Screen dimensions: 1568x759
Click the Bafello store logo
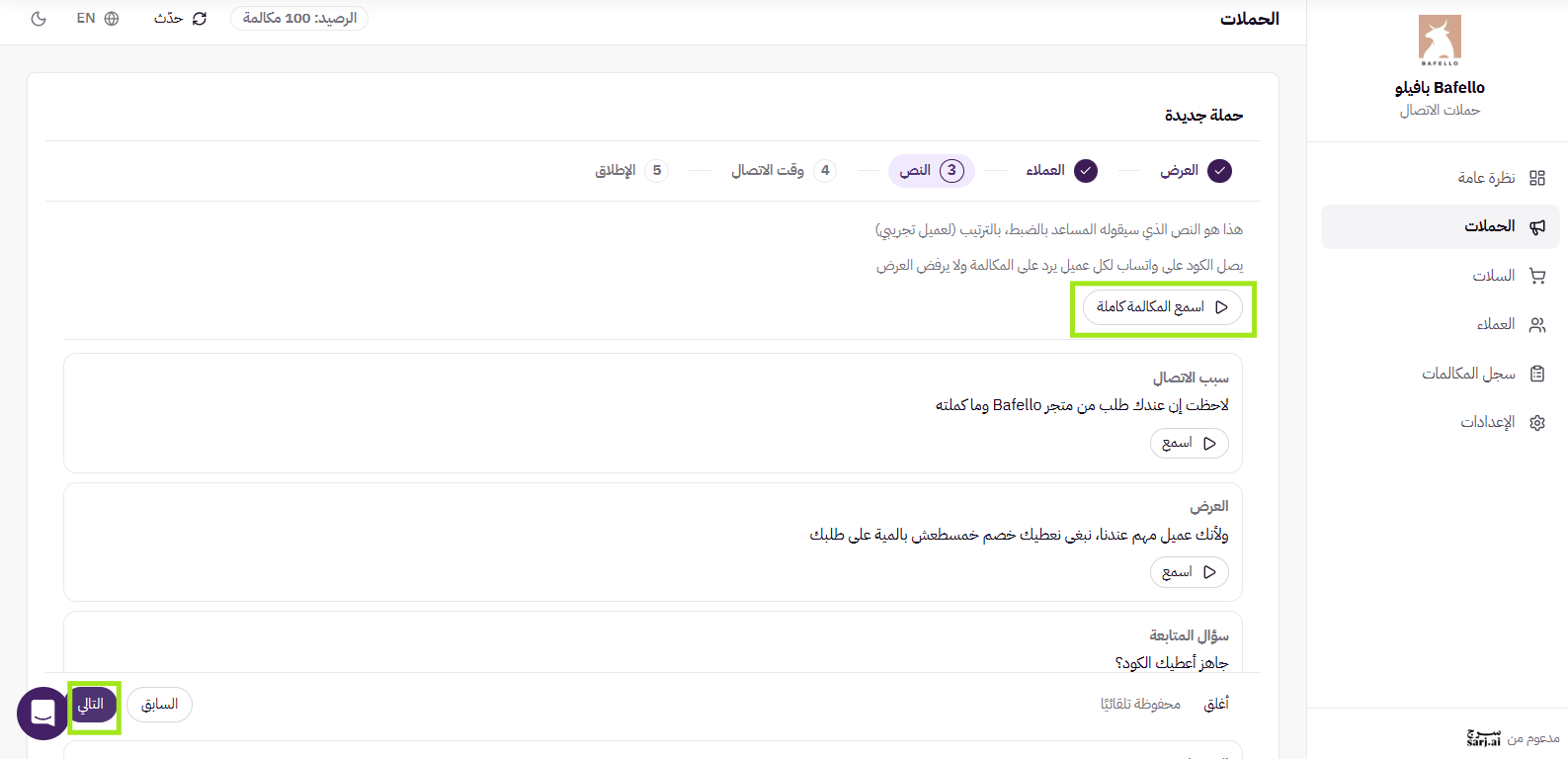click(1440, 40)
